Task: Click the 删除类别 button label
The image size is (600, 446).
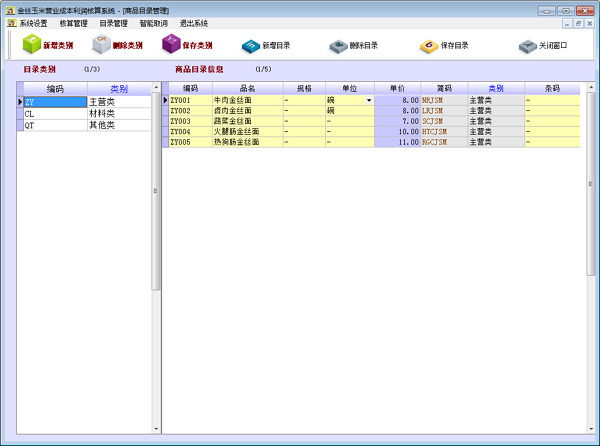Action: 128,46
